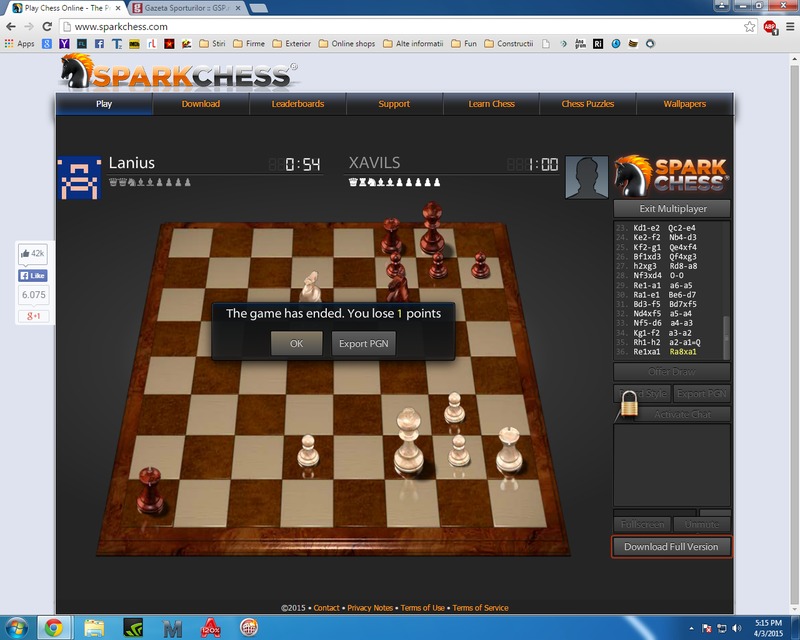Click the taskbar clock showing 5:15 PM

[x=768, y=628]
